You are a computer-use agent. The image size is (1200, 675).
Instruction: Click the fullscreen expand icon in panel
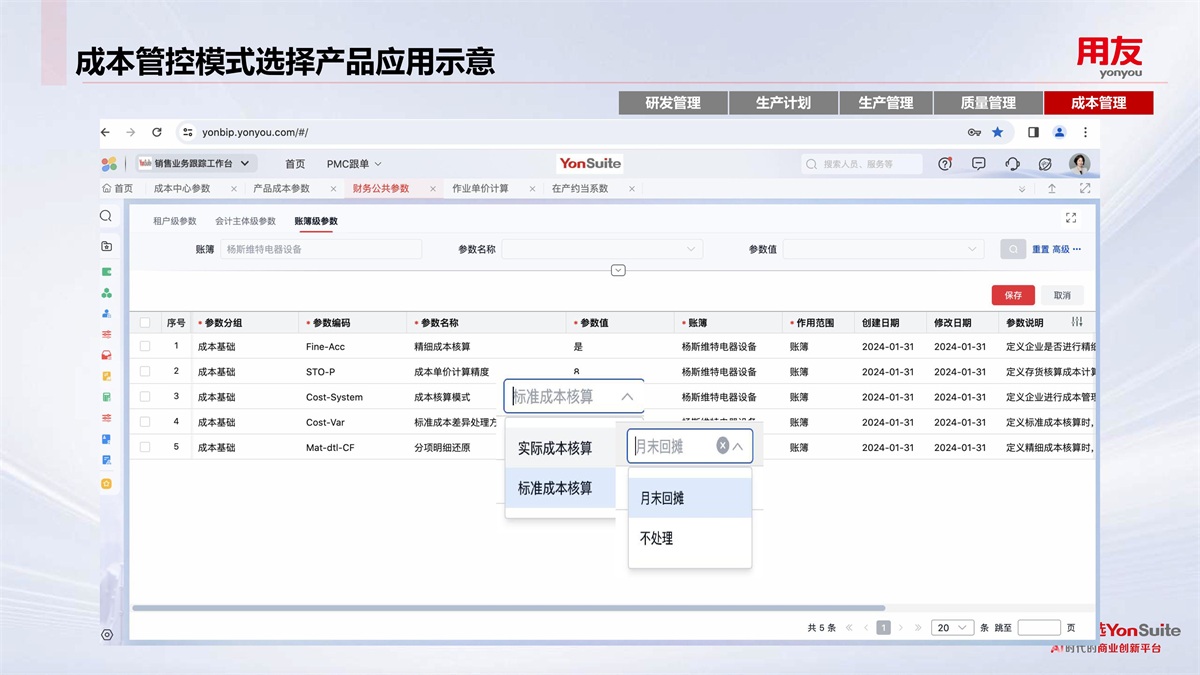(x=1071, y=218)
